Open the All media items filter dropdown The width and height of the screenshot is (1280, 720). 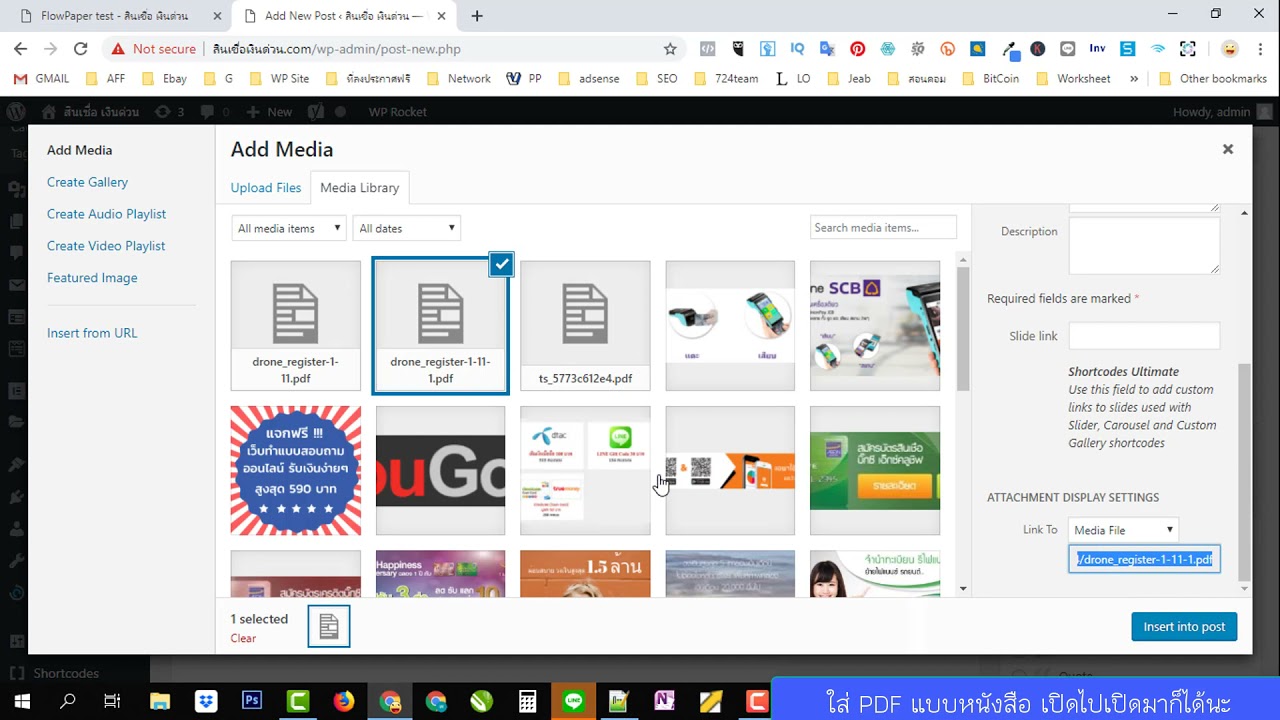coord(289,228)
